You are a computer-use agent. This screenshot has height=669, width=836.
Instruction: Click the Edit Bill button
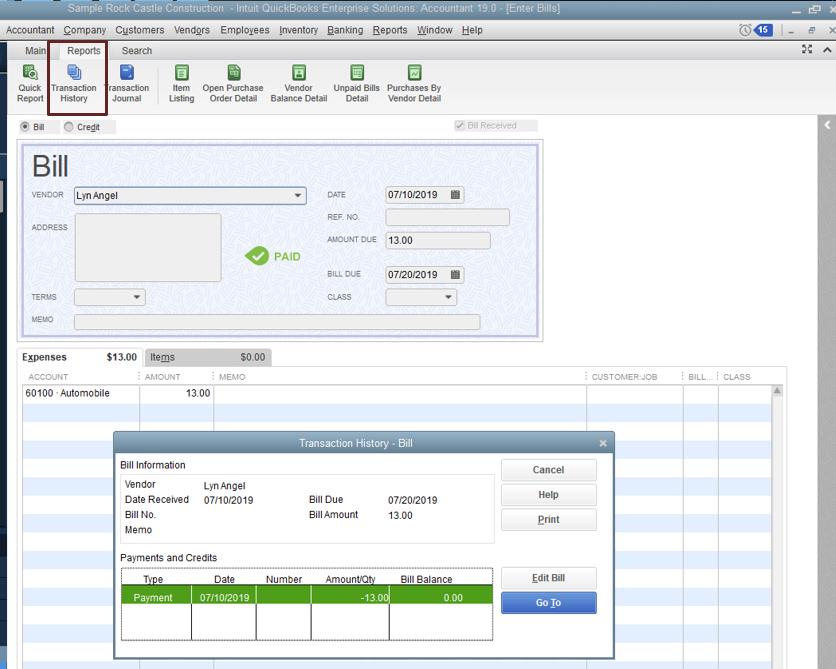click(548, 578)
